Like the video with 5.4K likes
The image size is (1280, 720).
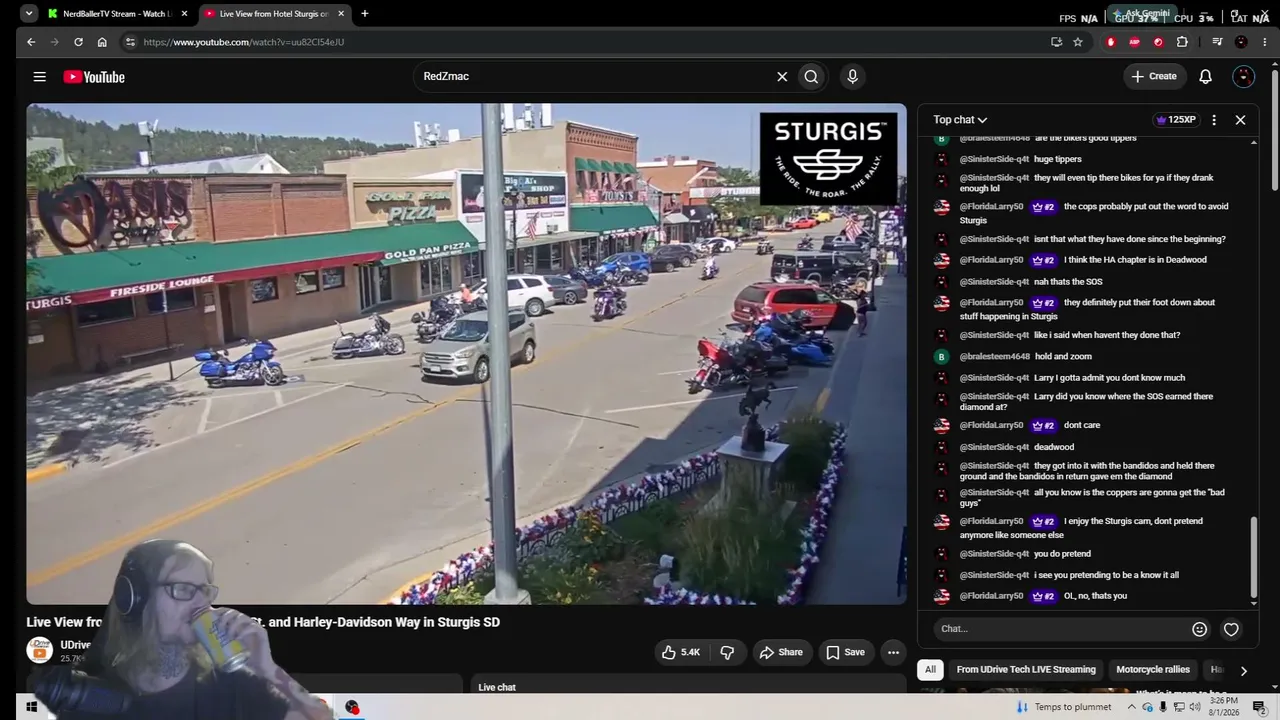680,652
